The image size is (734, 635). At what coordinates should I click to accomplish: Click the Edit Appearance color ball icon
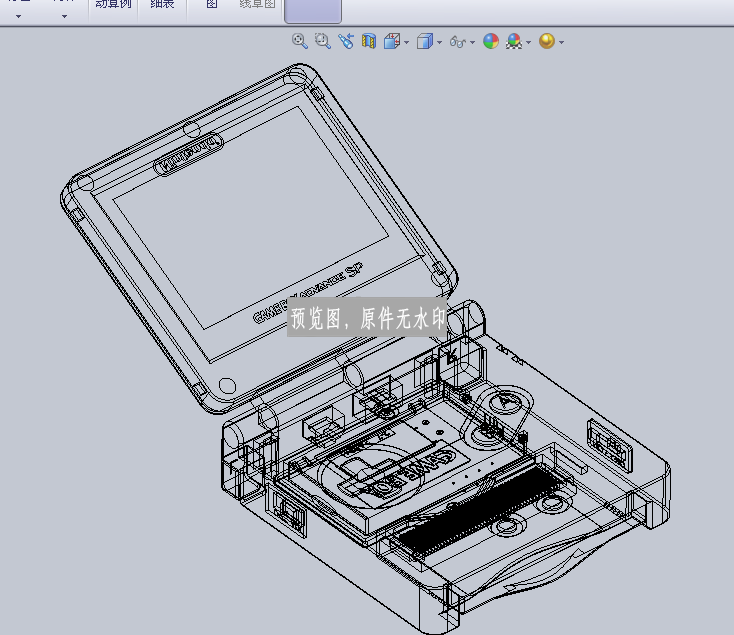(491, 41)
